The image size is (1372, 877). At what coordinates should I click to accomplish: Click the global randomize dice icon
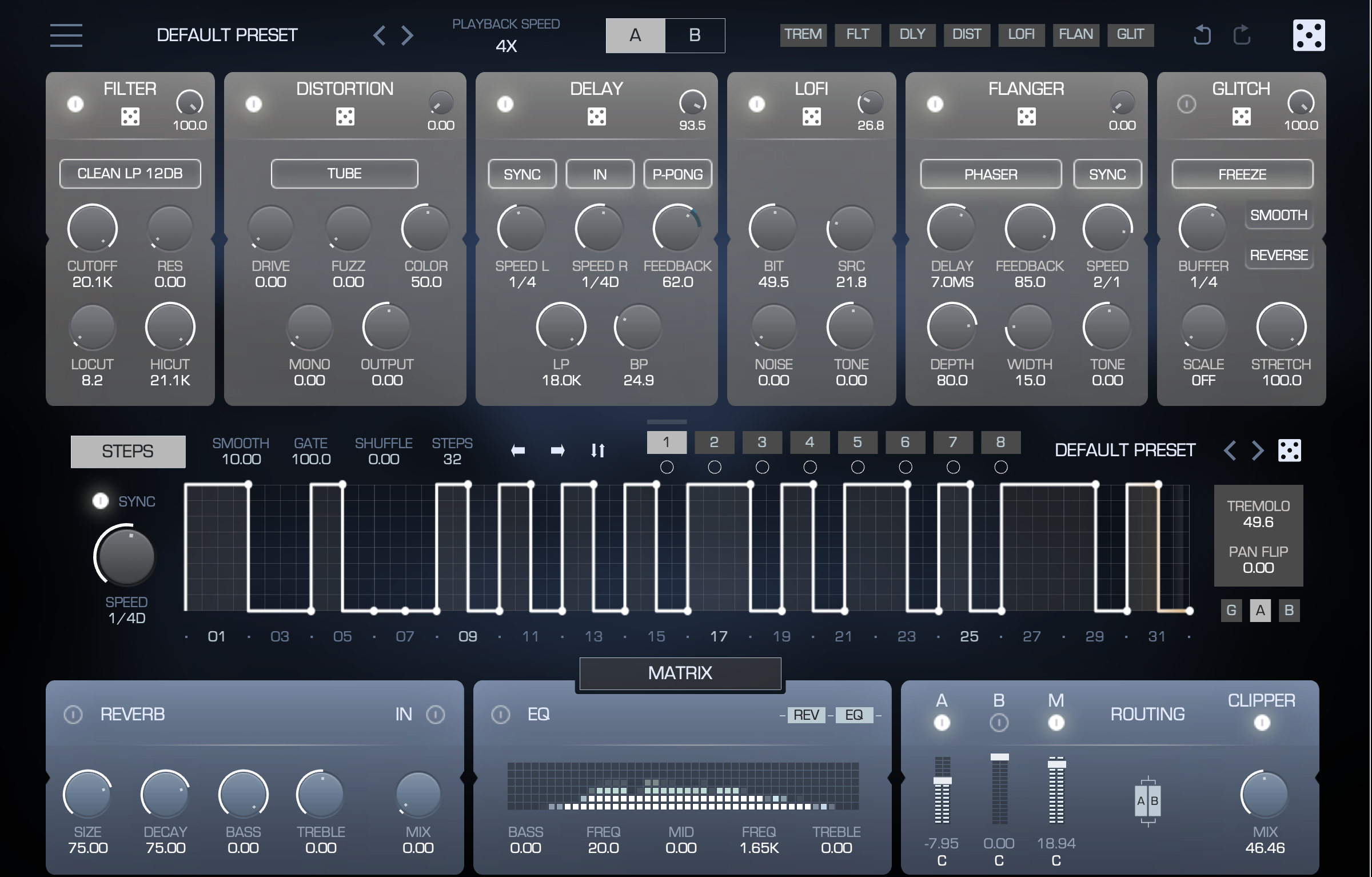[x=1309, y=35]
